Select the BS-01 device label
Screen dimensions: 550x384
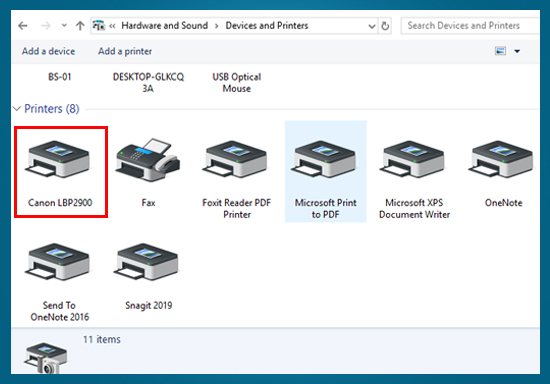pyautogui.click(x=60, y=77)
